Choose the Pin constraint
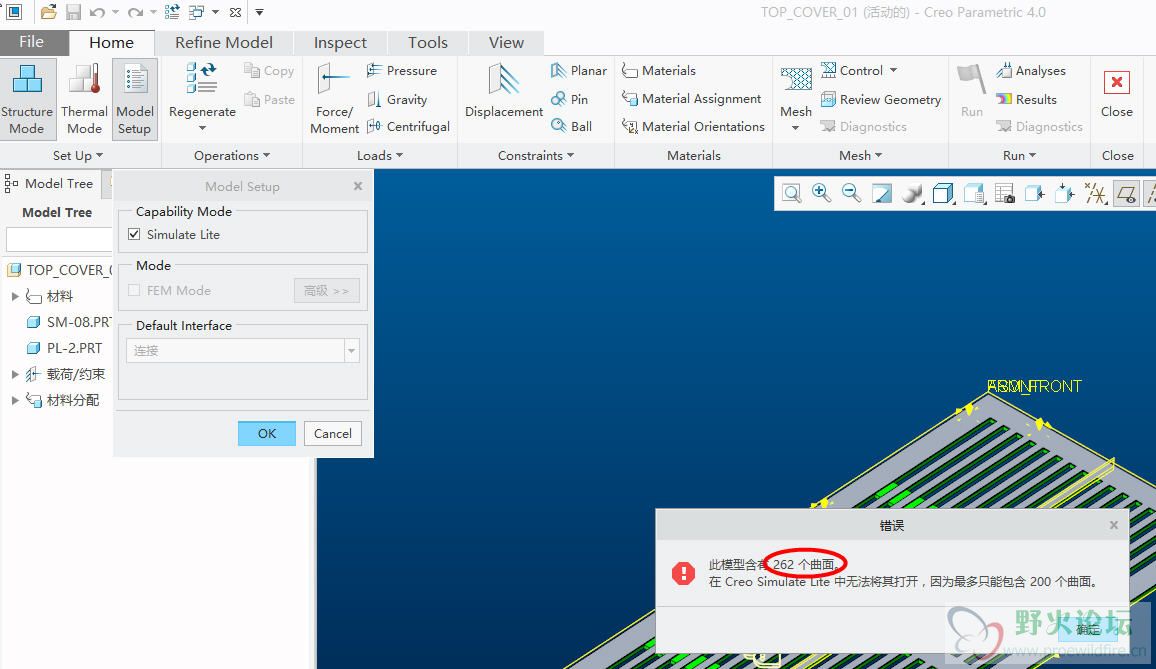The height and width of the screenshot is (669, 1156). click(x=569, y=99)
